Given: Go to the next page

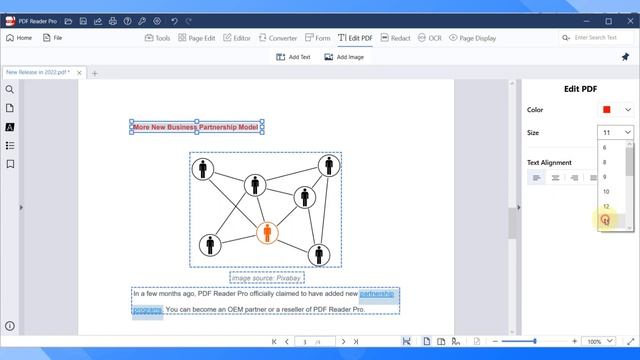Looking at the screenshot, I should click(x=343, y=342).
